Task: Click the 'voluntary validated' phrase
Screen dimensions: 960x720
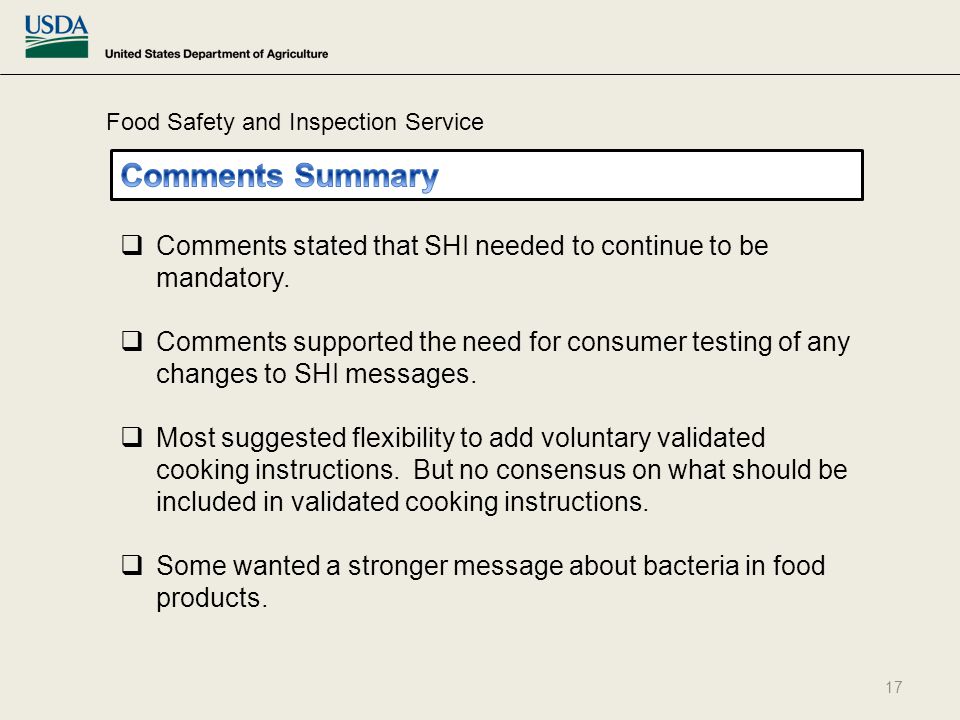Action: [x=653, y=438]
